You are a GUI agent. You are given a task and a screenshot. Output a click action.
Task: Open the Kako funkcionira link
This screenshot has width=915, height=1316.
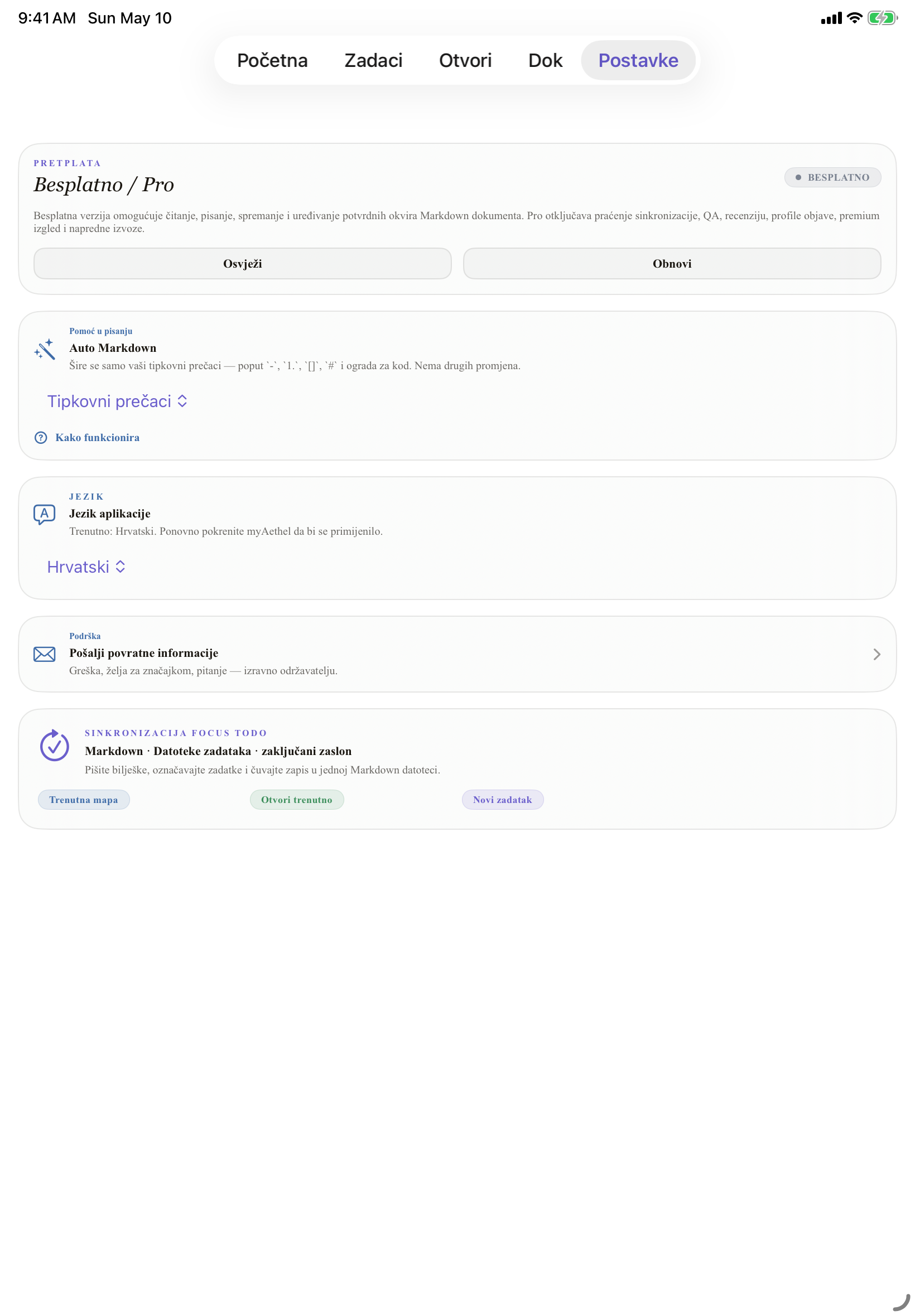[98, 438]
